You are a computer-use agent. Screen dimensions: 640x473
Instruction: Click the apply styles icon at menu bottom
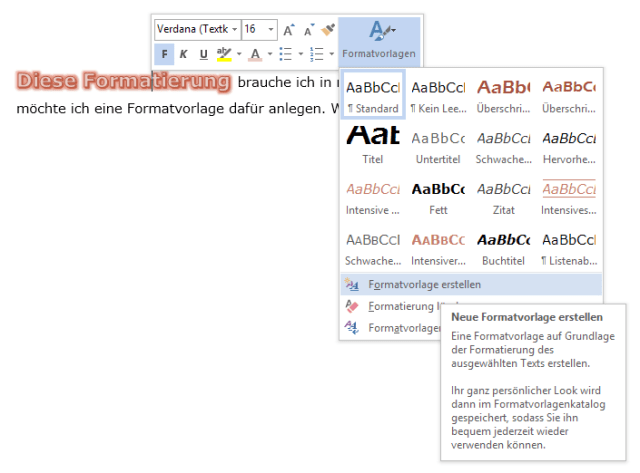[x=351, y=327]
